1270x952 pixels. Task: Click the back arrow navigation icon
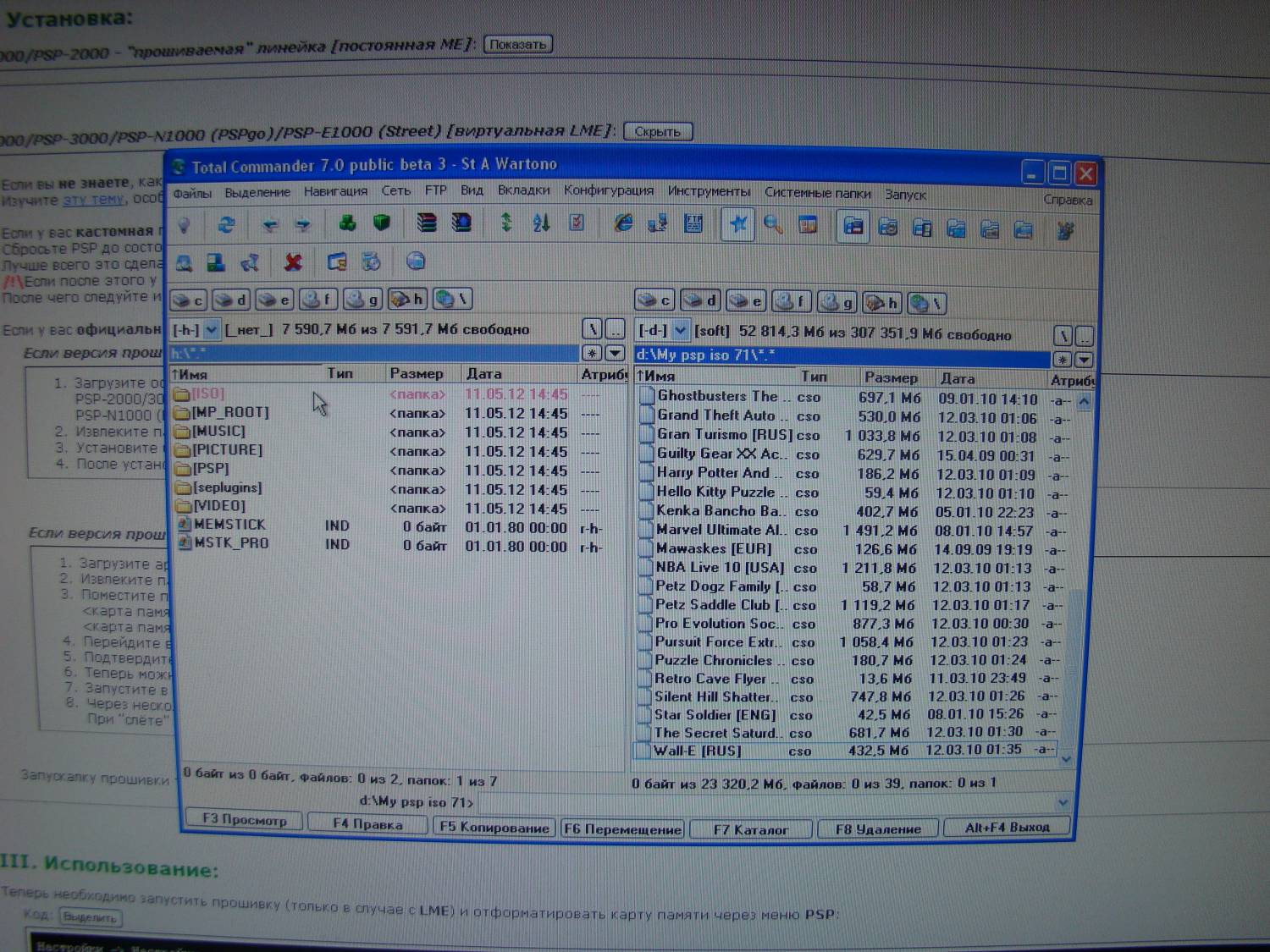pyautogui.click(x=270, y=224)
